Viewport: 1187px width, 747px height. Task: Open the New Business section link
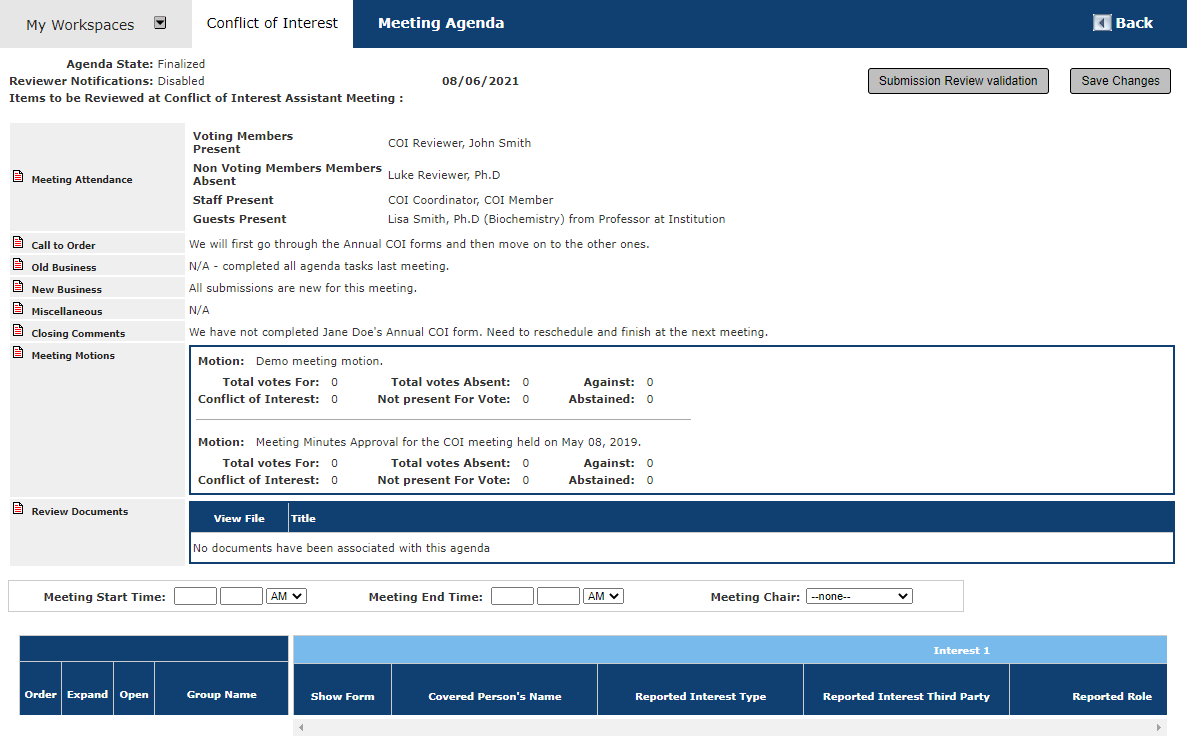(x=67, y=289)
